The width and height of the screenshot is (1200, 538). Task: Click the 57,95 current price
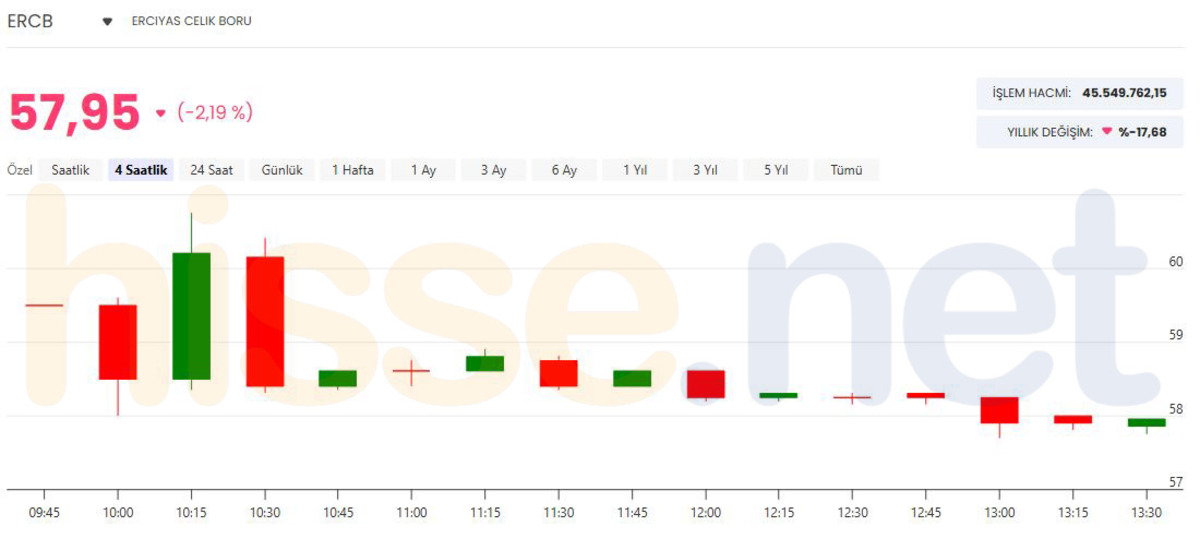click(75, 113)
